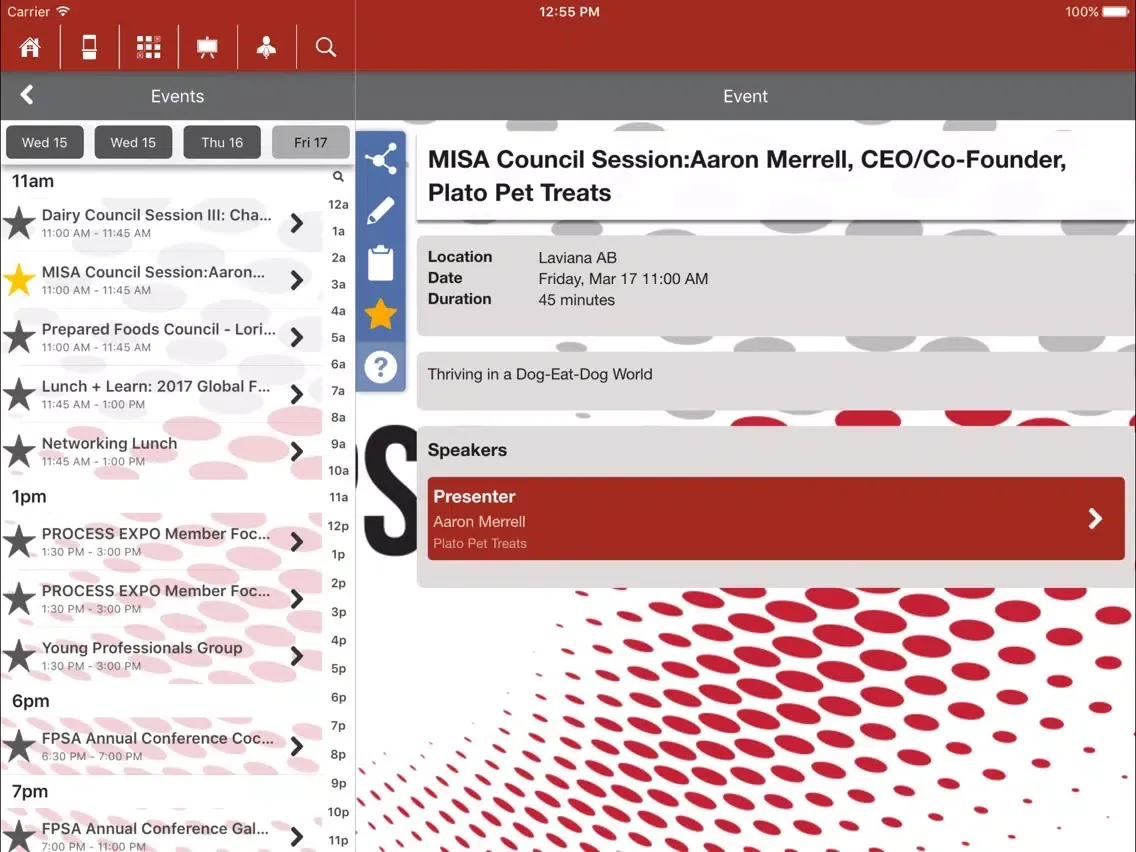Tap the magnifier search icon in top toolbar
1136x852 pixels.
(x=325, y=47)
